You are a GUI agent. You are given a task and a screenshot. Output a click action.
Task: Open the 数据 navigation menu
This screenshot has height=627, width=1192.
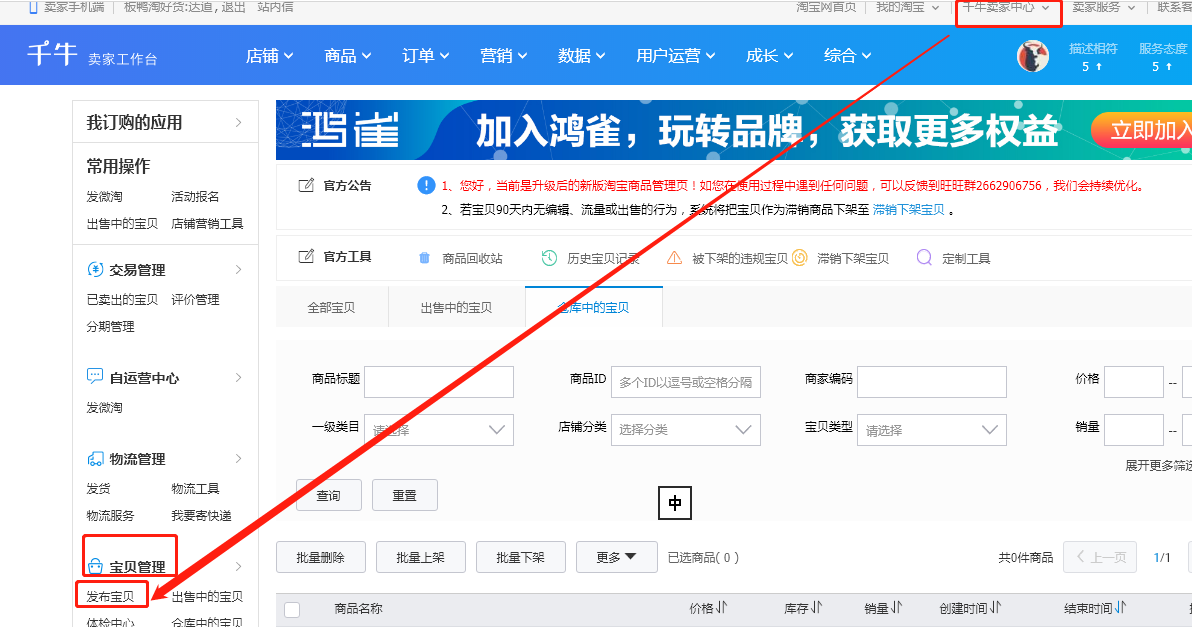click(582, 55)
